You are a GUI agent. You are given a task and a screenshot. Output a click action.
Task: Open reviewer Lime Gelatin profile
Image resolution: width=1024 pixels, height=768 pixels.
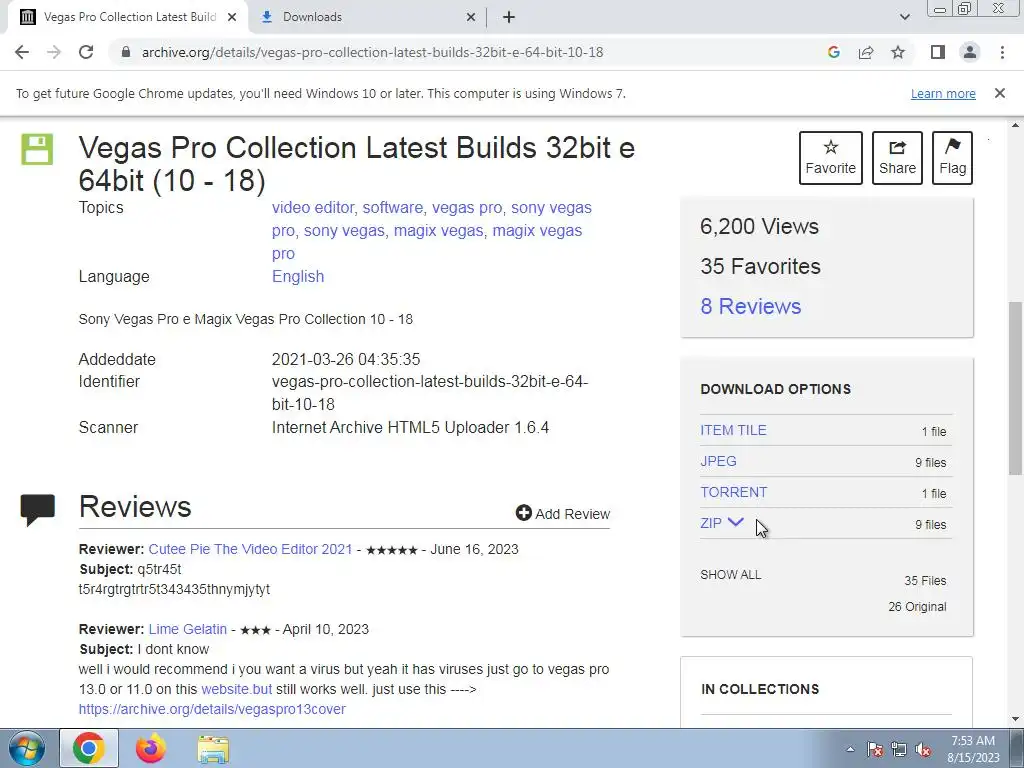pos(187,630)
